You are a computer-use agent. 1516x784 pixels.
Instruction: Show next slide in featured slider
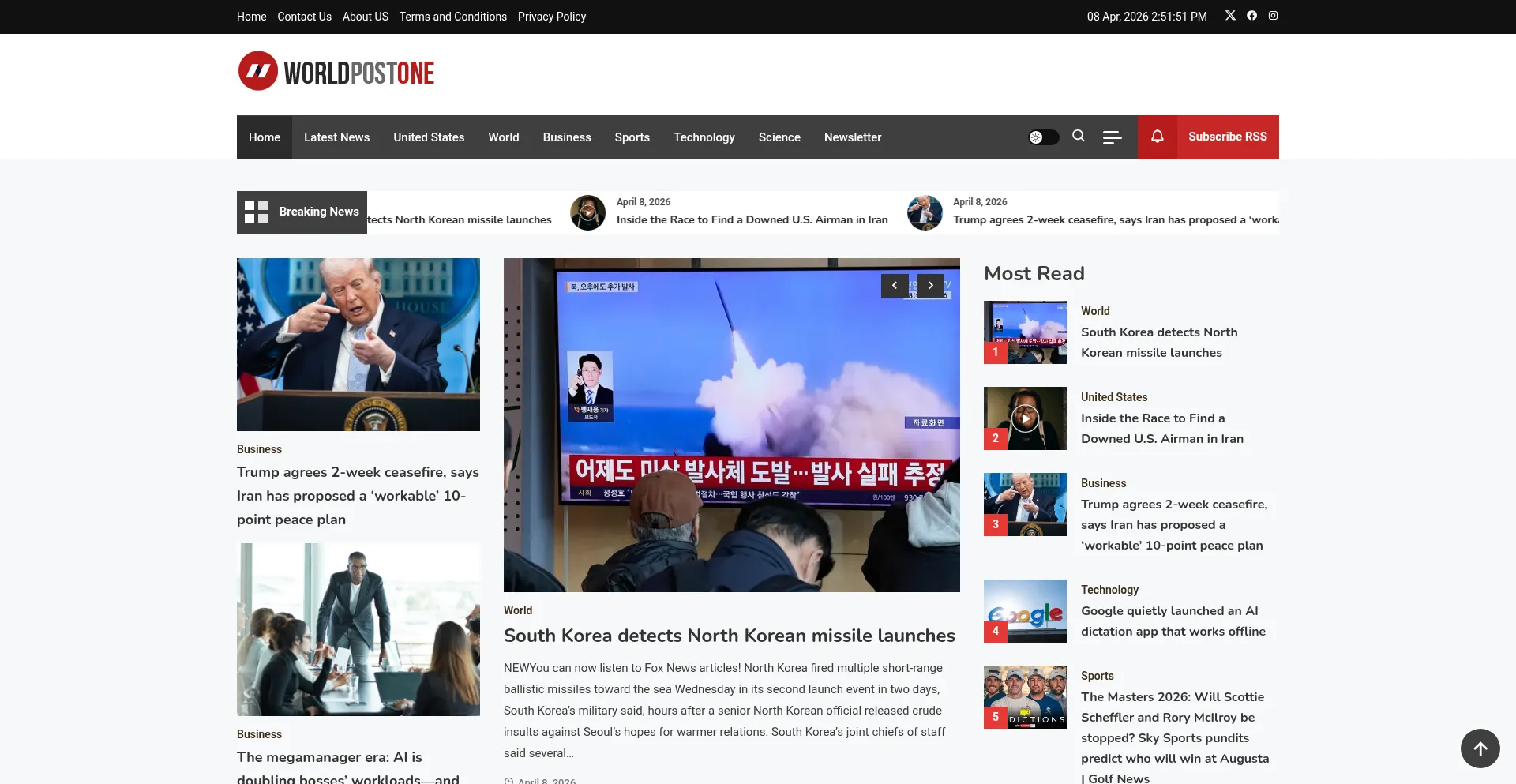coord(931,286)
